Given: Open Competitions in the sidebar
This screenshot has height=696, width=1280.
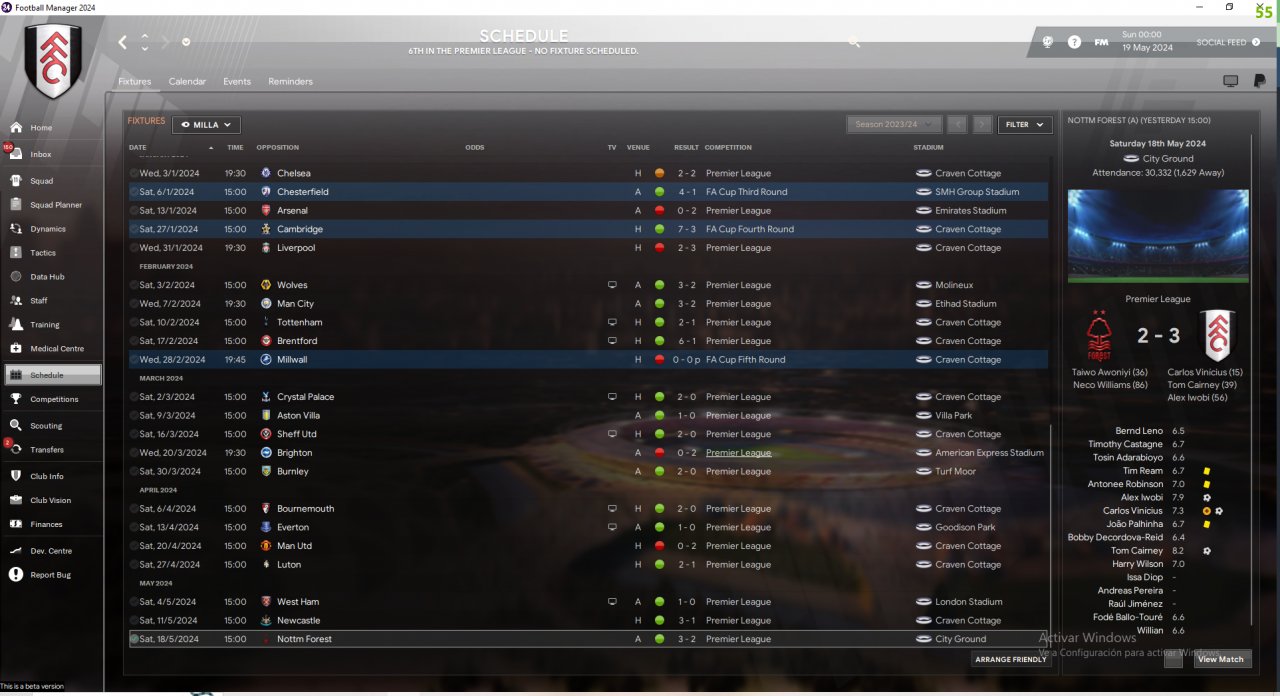Looking at the screenshot, I should (52, 399).
